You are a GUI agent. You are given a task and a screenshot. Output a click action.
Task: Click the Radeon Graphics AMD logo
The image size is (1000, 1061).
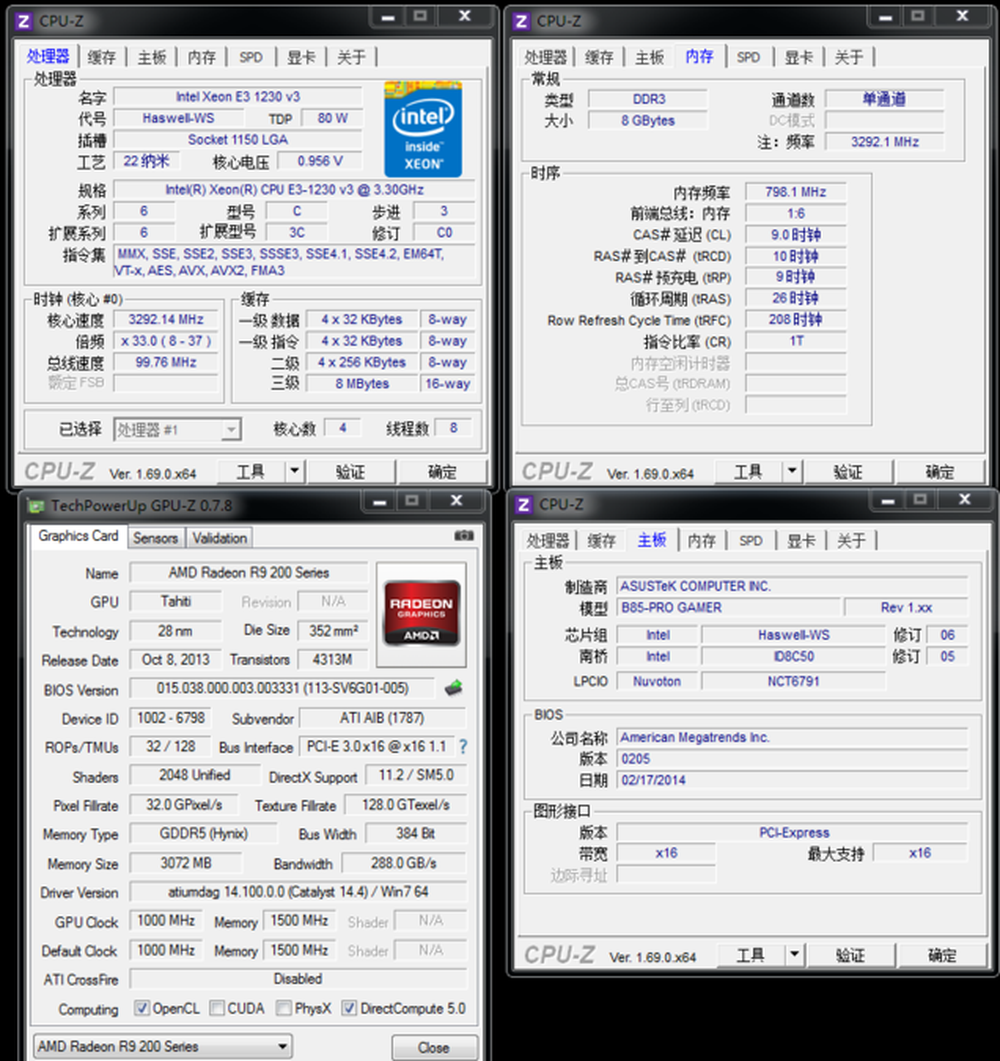click(421, 614)
